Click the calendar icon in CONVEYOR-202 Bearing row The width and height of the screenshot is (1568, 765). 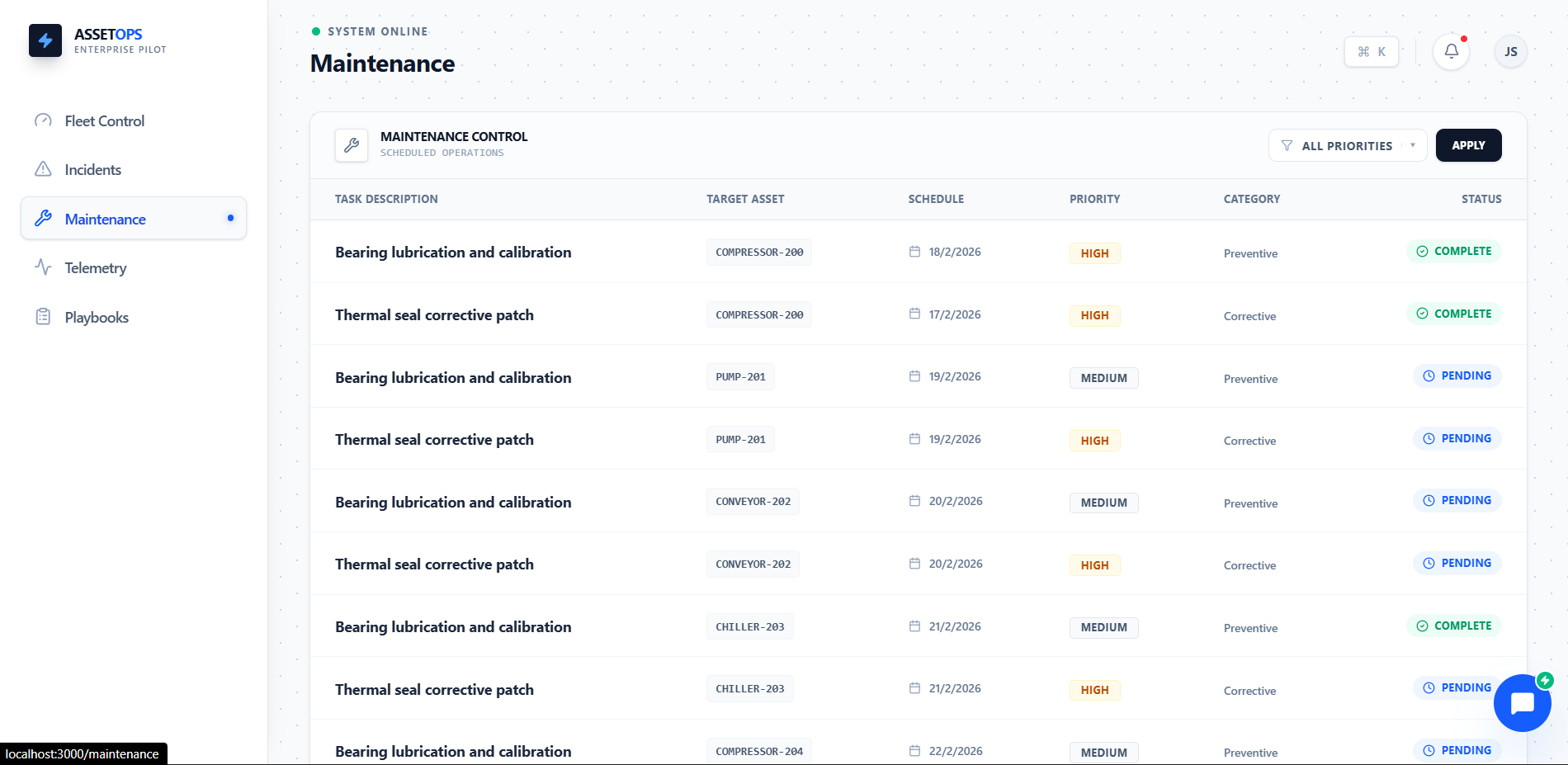click(x=914, y=501)
